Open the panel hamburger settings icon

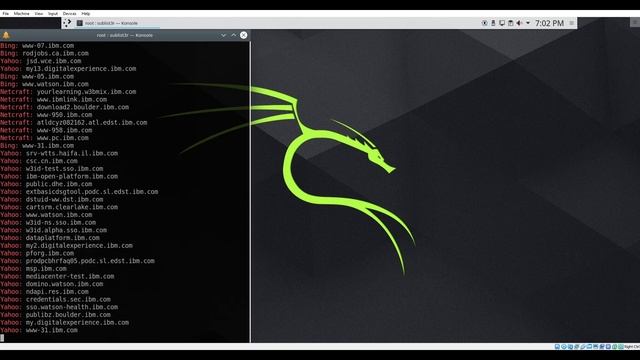[572, 23]
